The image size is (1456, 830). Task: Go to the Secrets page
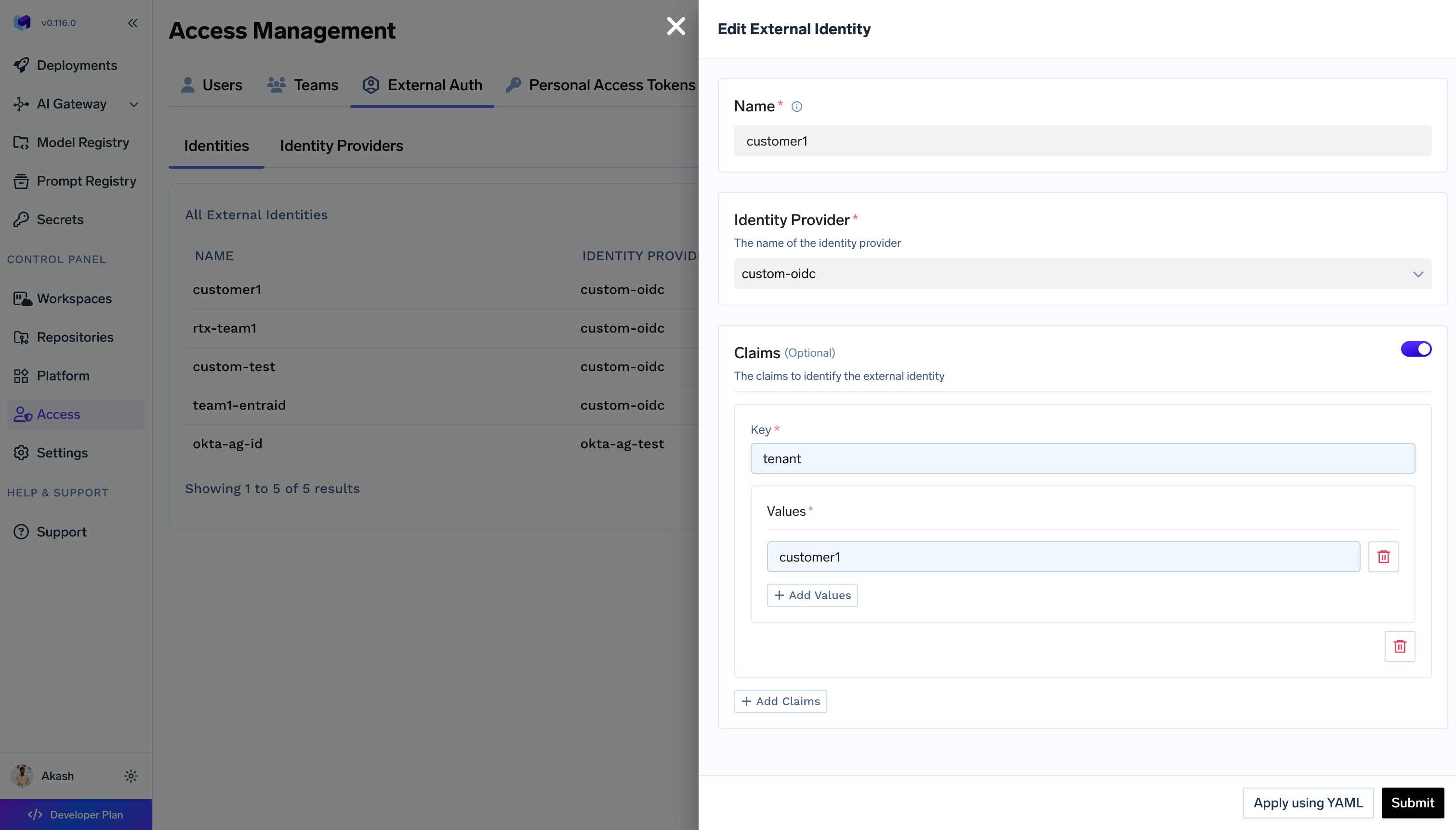[60, 219]
